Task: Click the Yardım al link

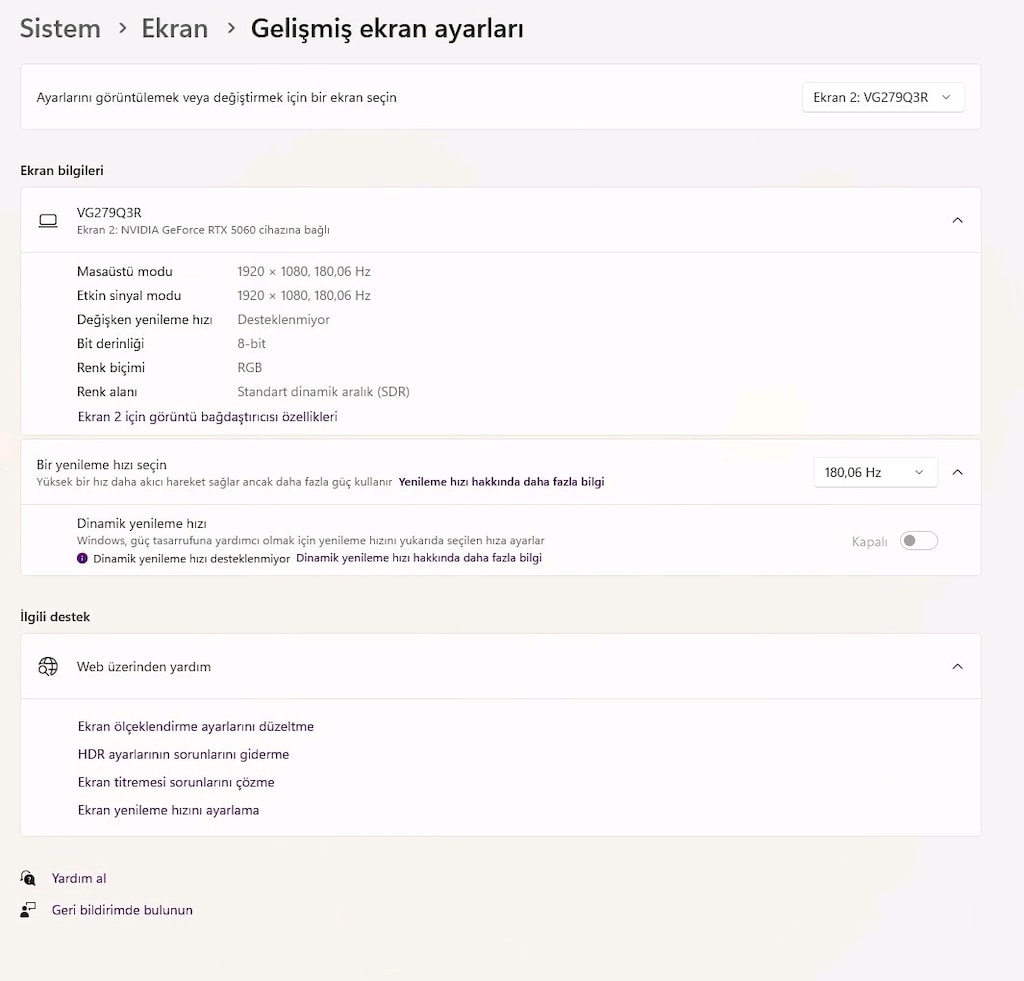Action: 78,878
